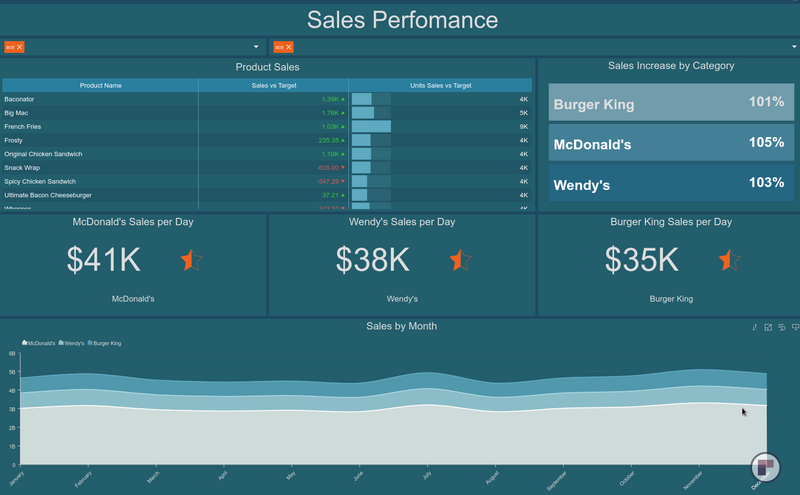The height and width of the screenshot is (495, 800).
Task: Select the Burger King 101% category tile
Action: point(671,103)
